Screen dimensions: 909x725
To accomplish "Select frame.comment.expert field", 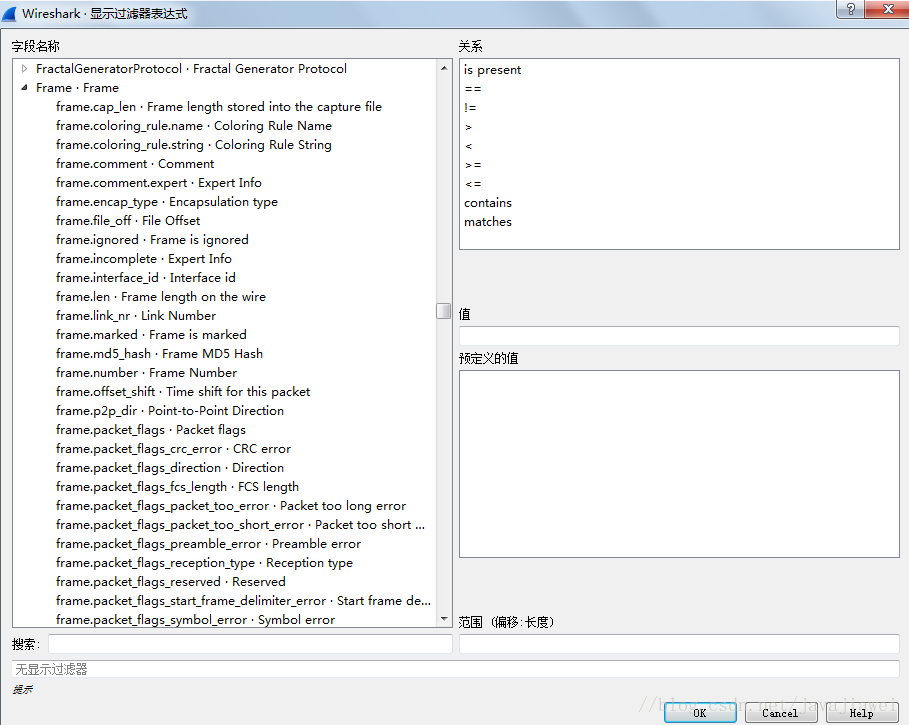I will [158, 183].
